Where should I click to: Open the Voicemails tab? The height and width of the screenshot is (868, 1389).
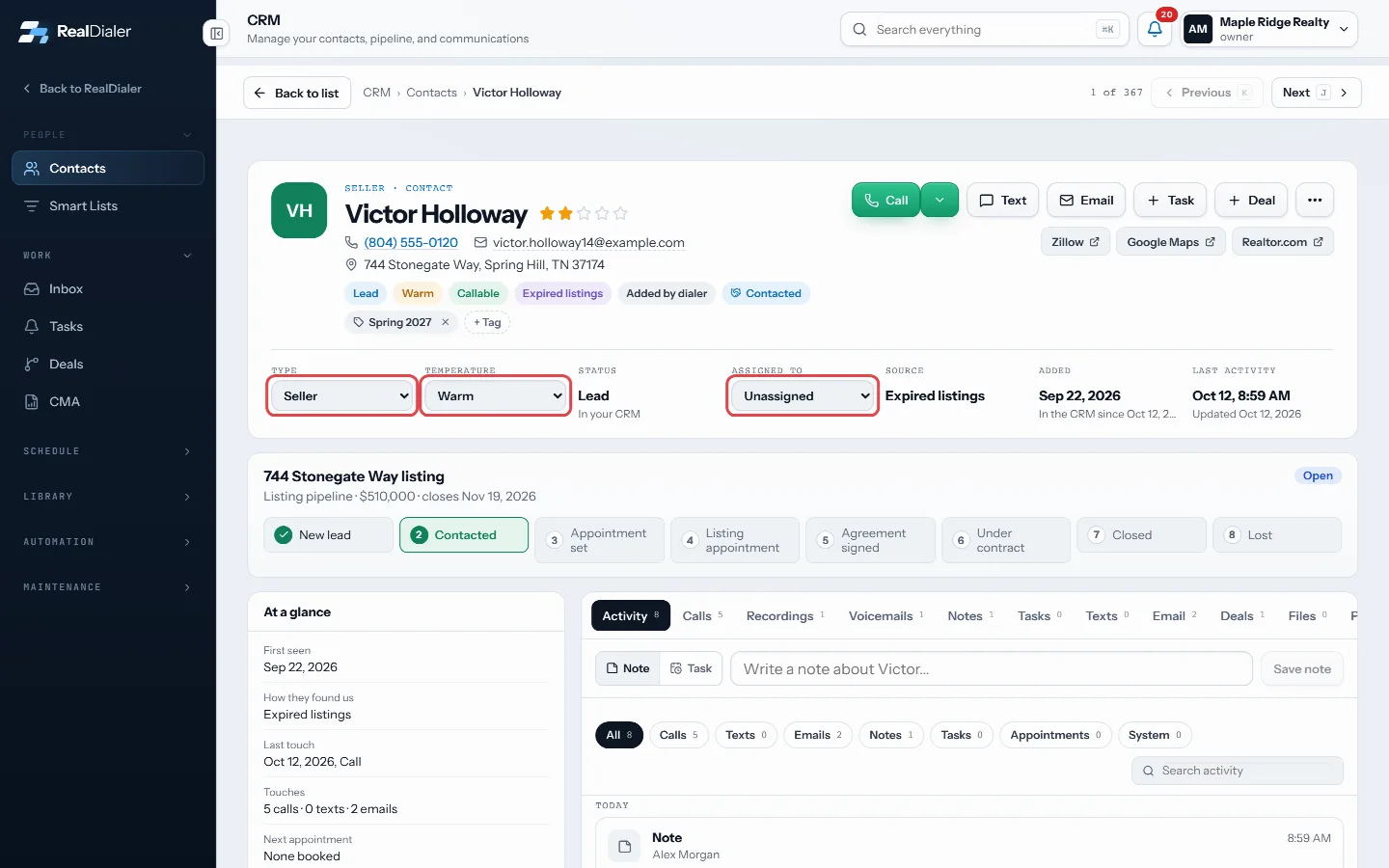point(885,615)
